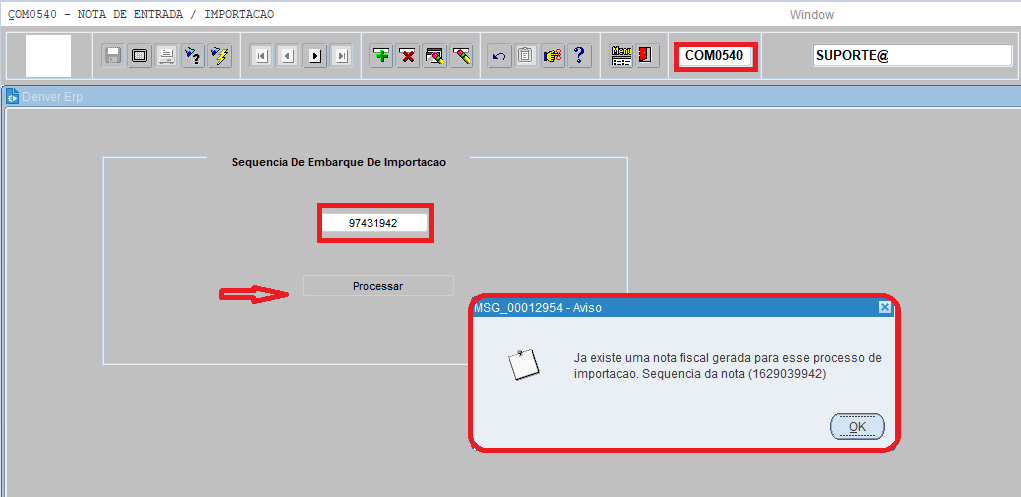Image resolution: width=1021 pixels, height=497 pixels.
Task: Jump to the last record
Action: (x=341, y=56)
